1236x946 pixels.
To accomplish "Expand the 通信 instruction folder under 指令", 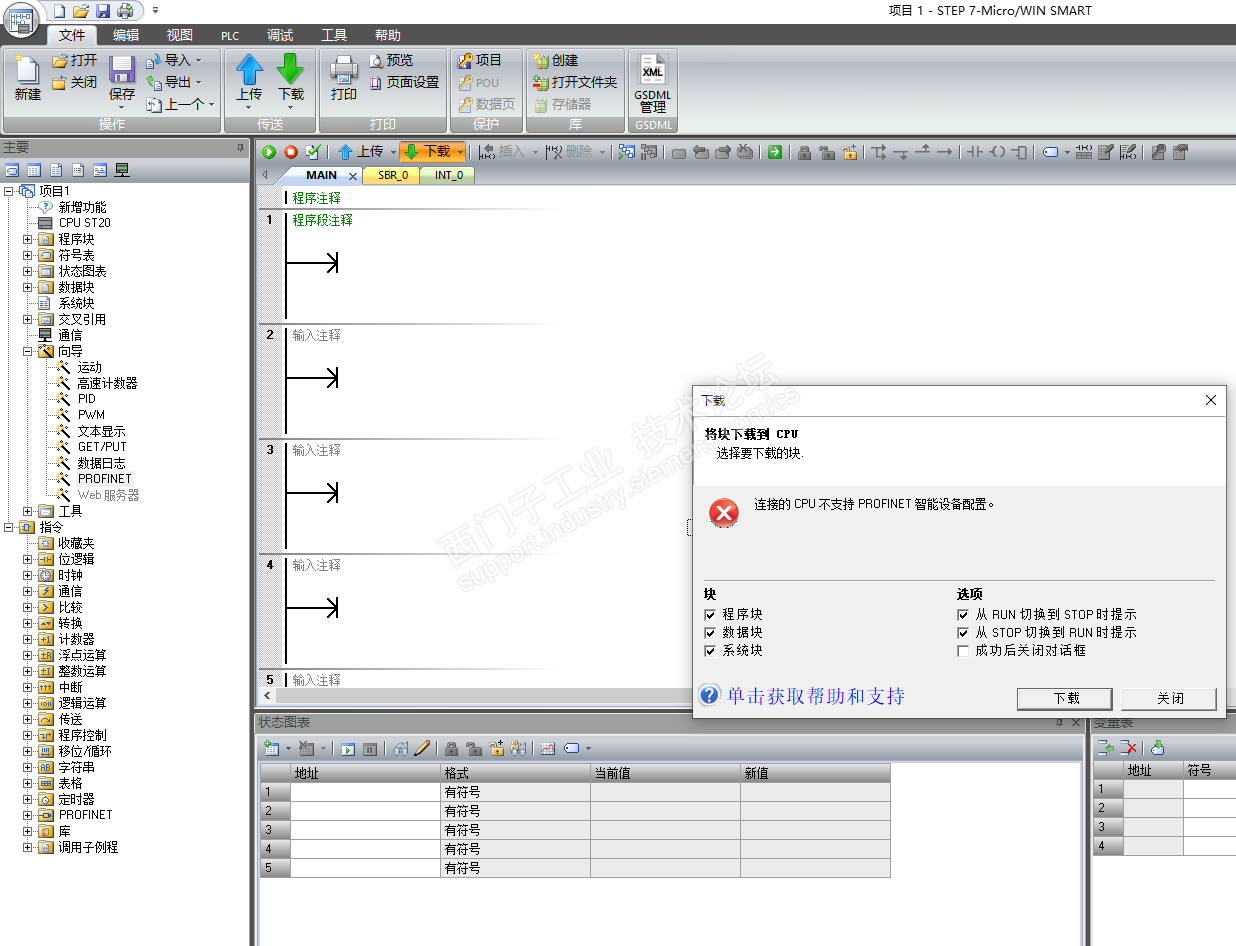I will [x=28, y=591].
